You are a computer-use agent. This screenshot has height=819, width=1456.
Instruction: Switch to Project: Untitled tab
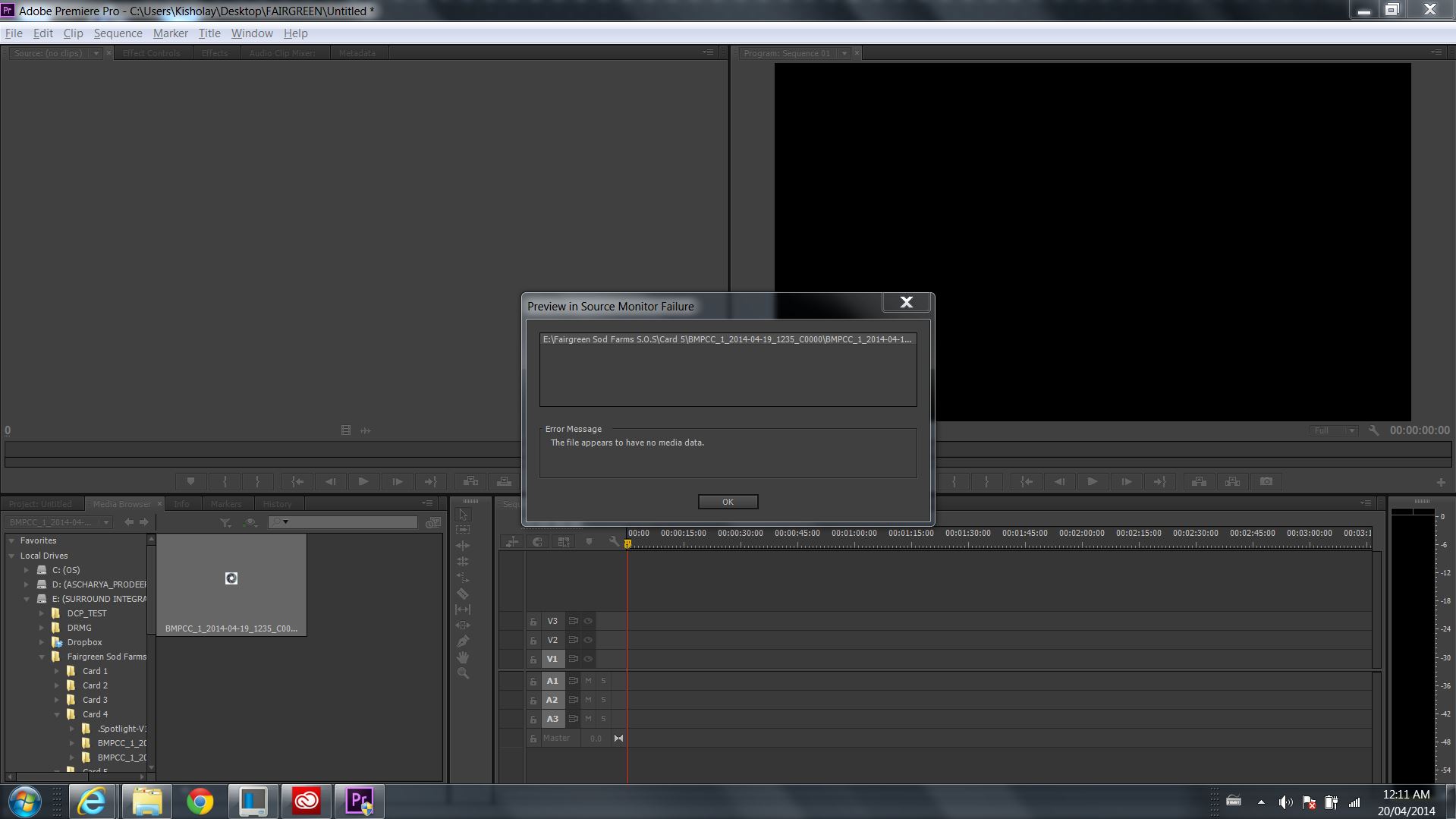[x=41, y=504]
